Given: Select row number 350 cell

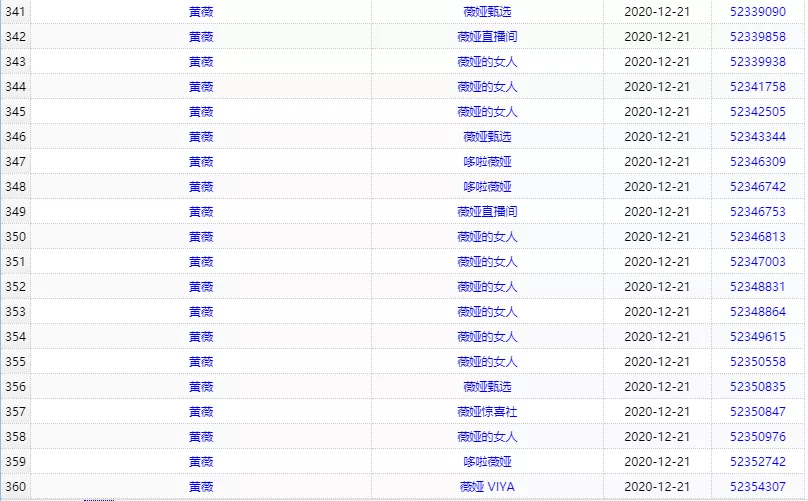Looking at the screenshot, I should (x=15, y=237).
